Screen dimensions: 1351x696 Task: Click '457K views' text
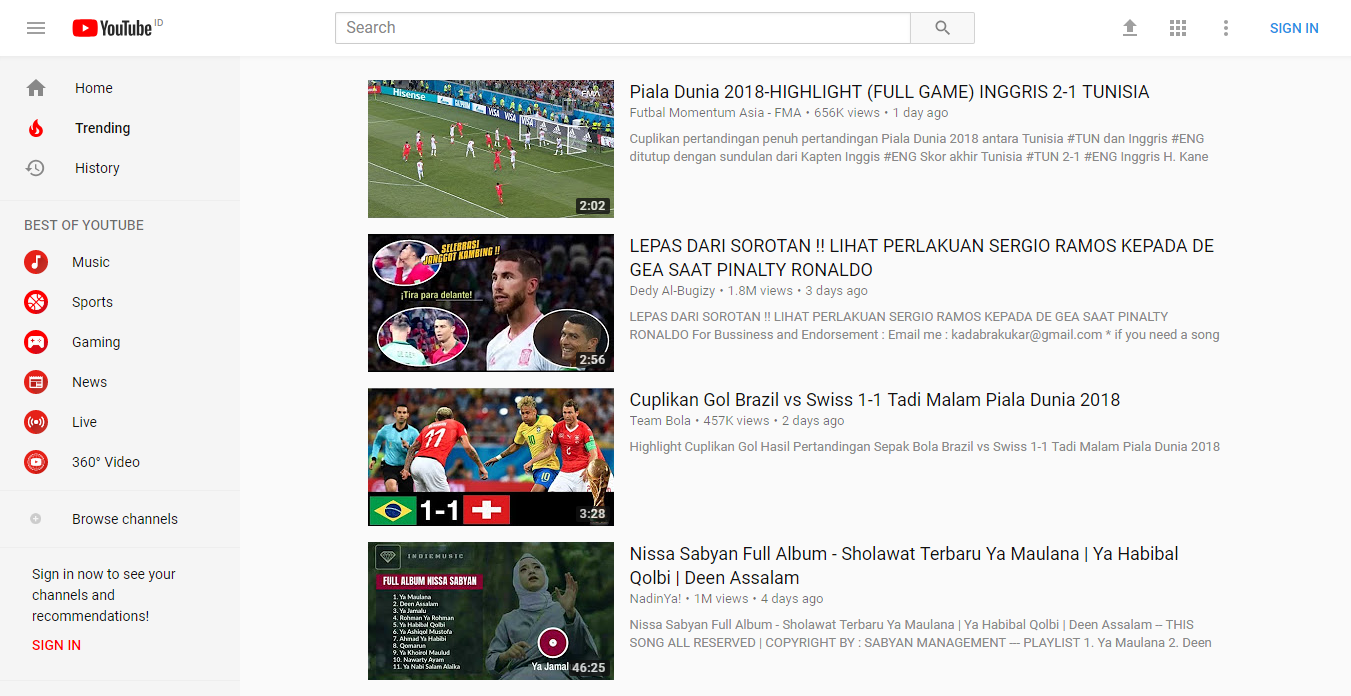736,421
